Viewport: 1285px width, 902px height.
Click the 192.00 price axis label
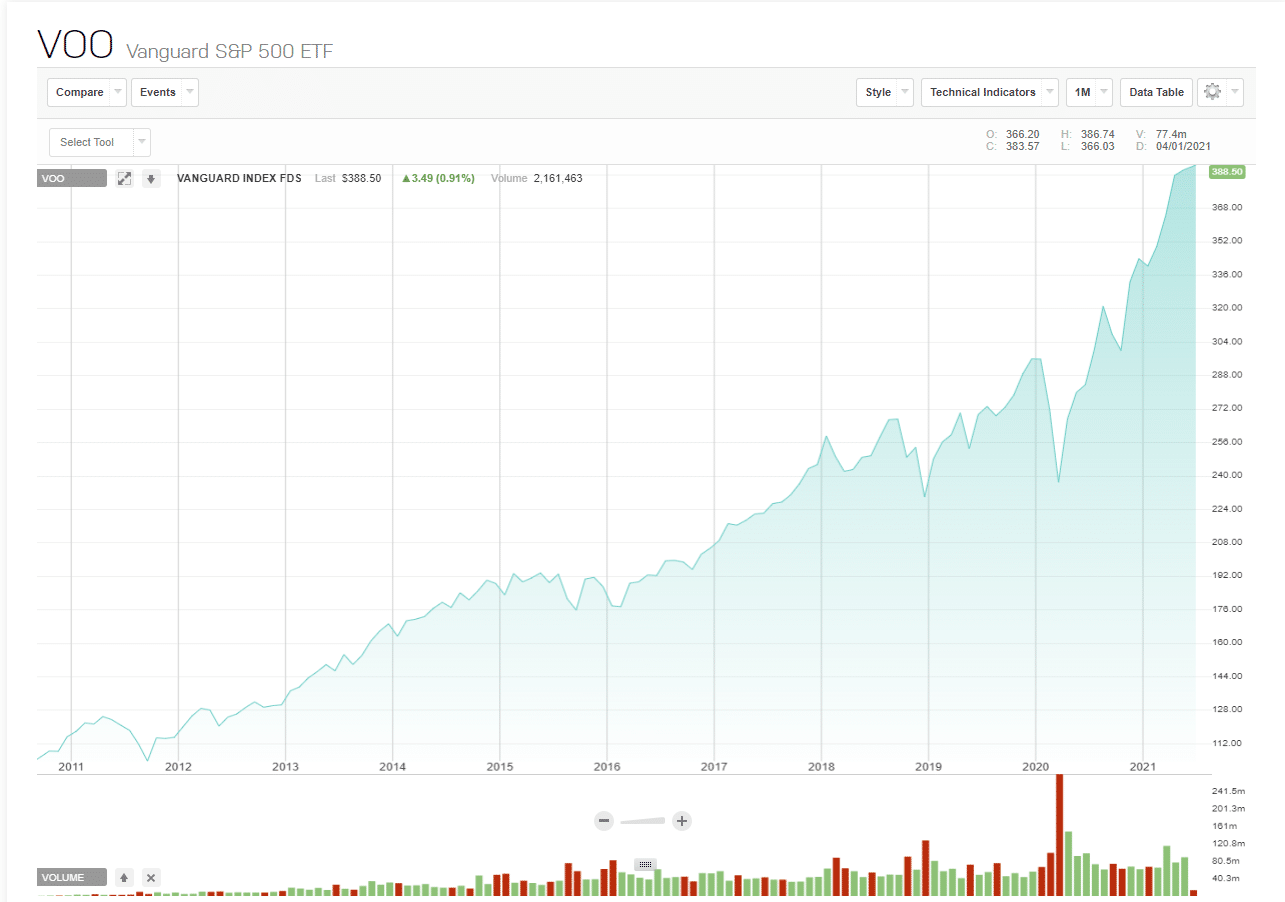pyautogui.click(x=1225, y=575)
